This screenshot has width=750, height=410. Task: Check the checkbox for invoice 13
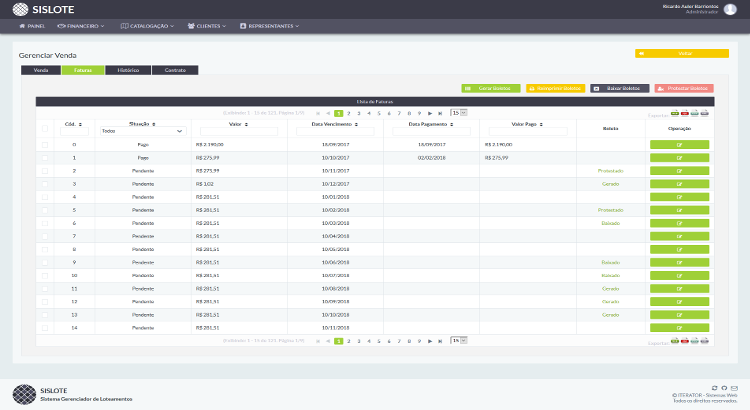click(x=45, y=315)
